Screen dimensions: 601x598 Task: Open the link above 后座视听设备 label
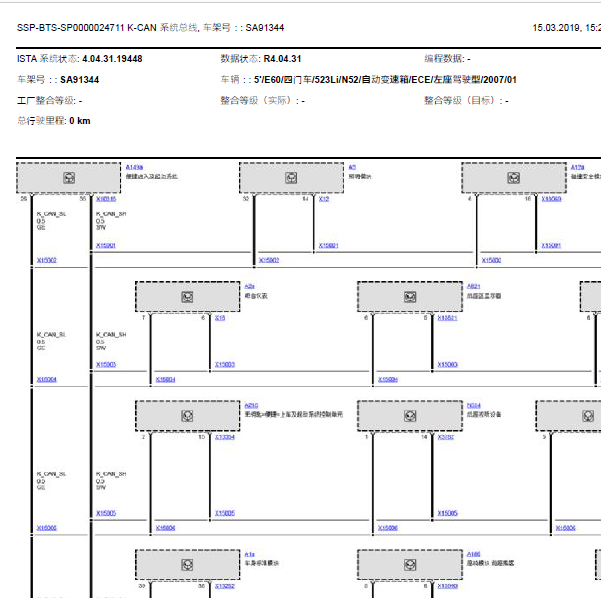pos(474,406)
